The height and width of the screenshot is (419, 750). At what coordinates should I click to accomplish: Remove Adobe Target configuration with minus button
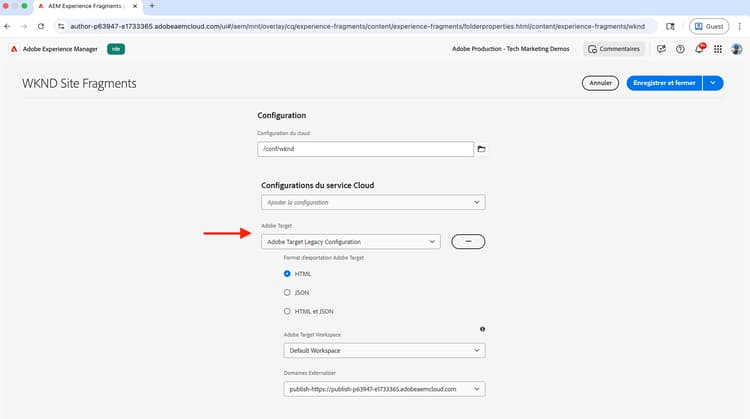(468, 242)
